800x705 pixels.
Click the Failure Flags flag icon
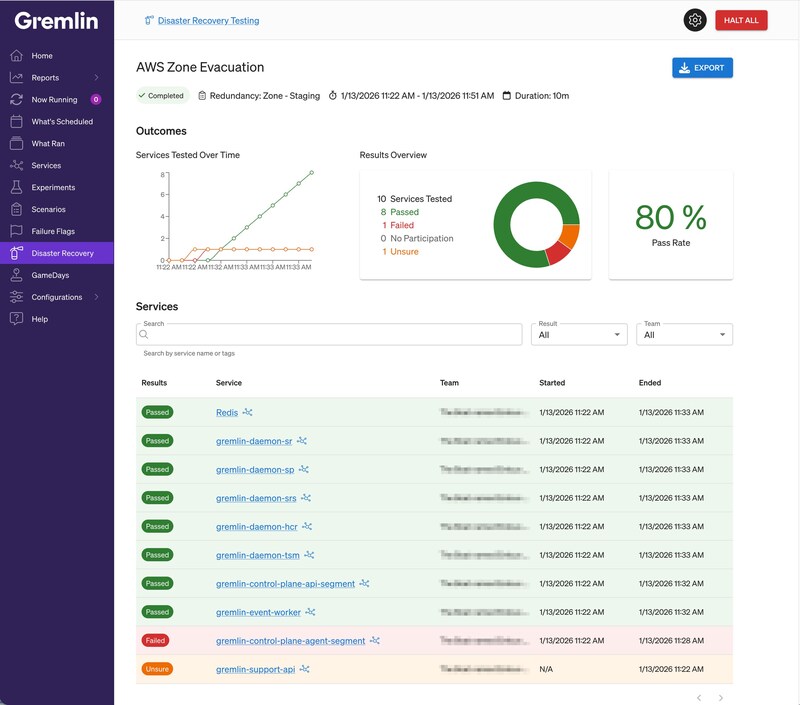click(x=16, y=232)
